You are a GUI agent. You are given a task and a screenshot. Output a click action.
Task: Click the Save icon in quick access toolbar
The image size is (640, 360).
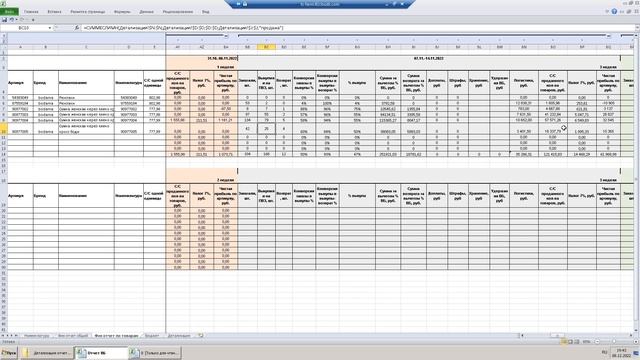(4, 20)
